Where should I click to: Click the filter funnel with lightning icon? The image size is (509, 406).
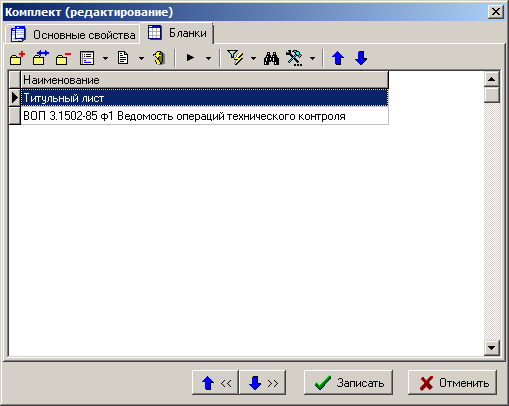click(x=235, y=58)
